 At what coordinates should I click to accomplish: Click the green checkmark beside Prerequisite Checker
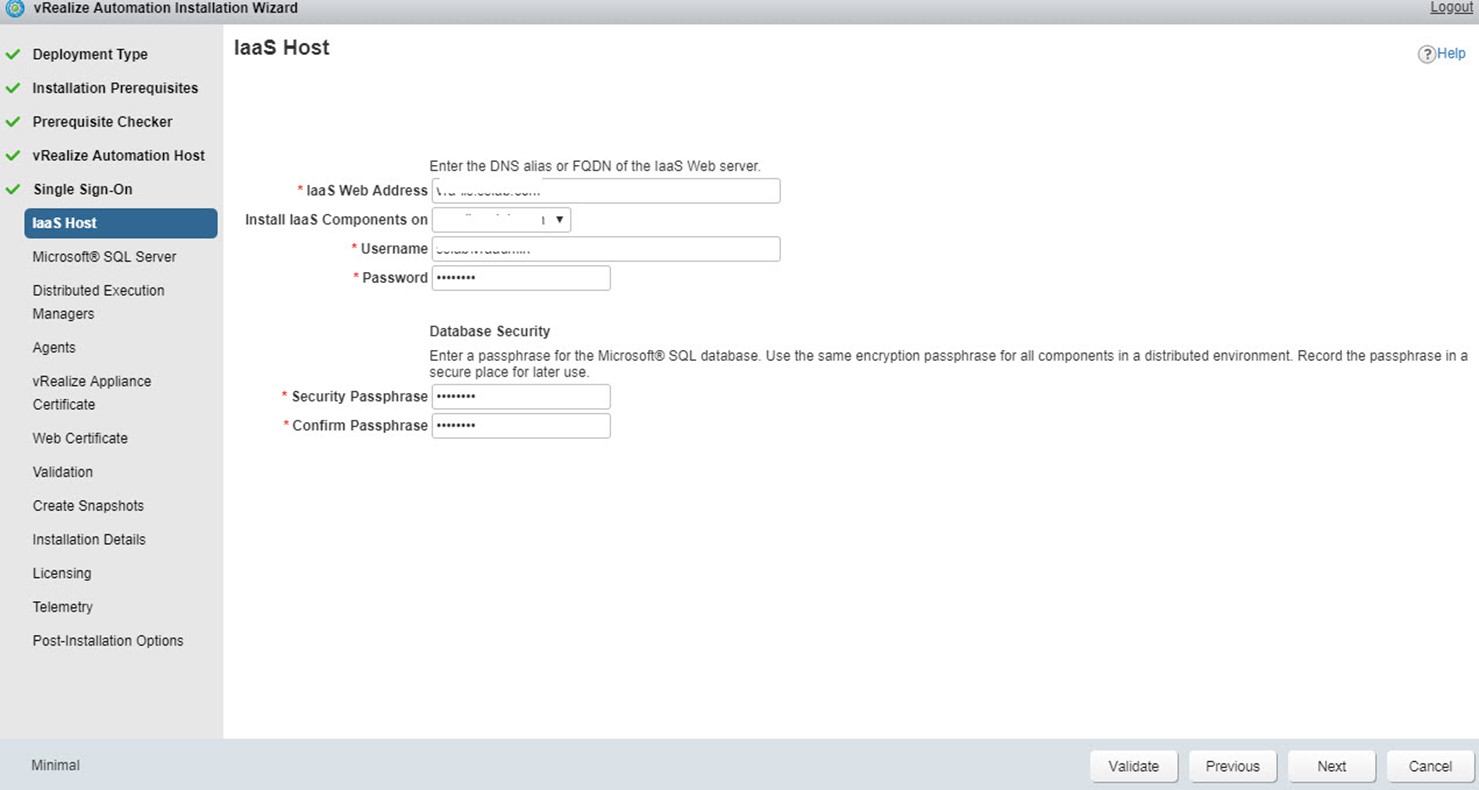[x=13, y=122]
